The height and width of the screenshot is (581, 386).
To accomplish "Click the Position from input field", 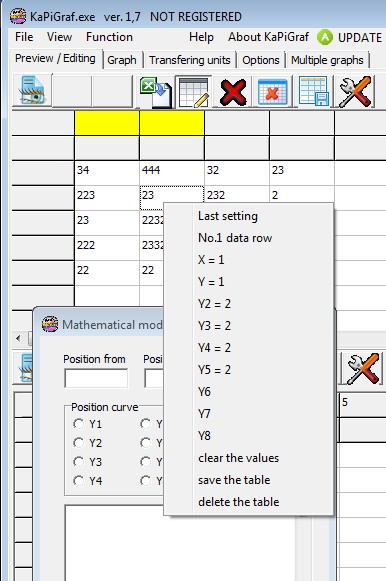I will click(96, 378).
